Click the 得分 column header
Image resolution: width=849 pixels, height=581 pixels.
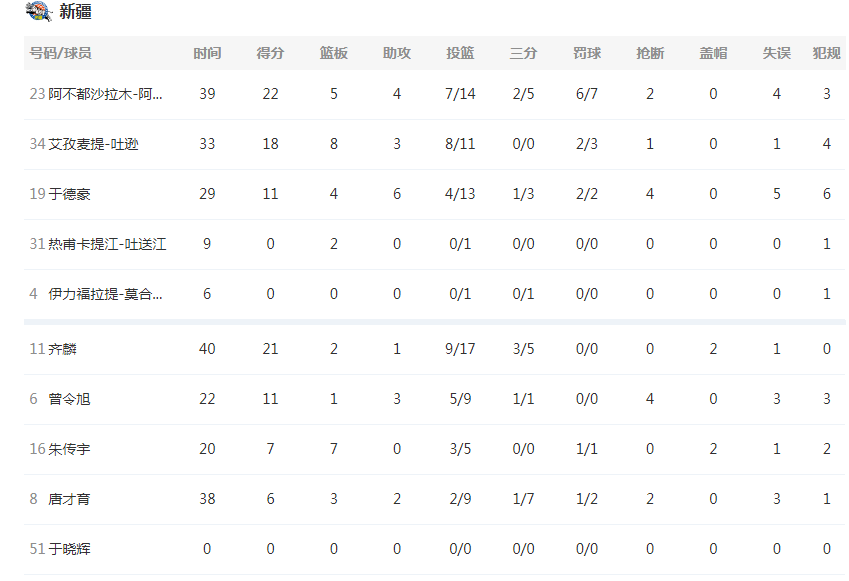(270, 53)
